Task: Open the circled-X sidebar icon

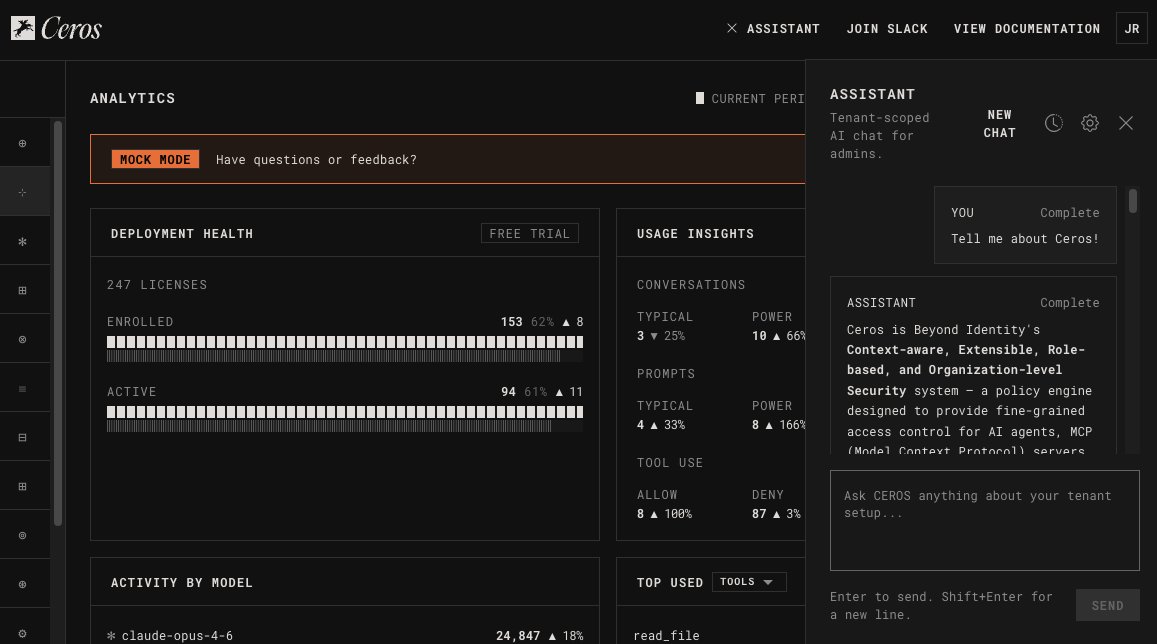Action: [22, 339]
